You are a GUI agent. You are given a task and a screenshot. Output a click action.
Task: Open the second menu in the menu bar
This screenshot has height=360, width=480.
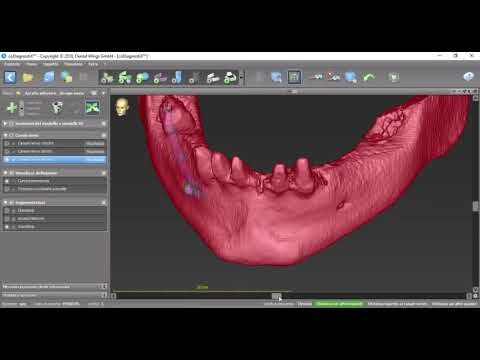(32, 64)
